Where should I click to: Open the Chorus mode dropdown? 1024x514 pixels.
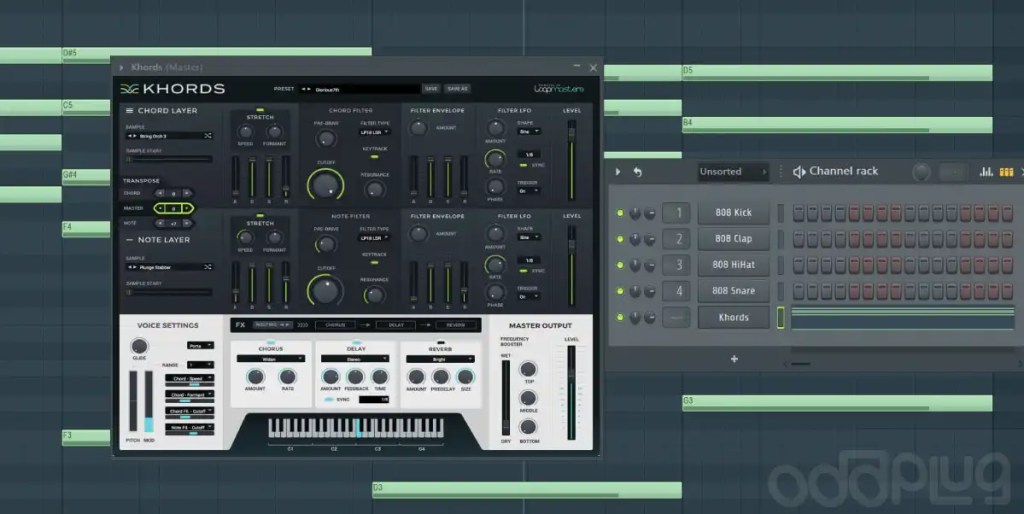[271, 359]
